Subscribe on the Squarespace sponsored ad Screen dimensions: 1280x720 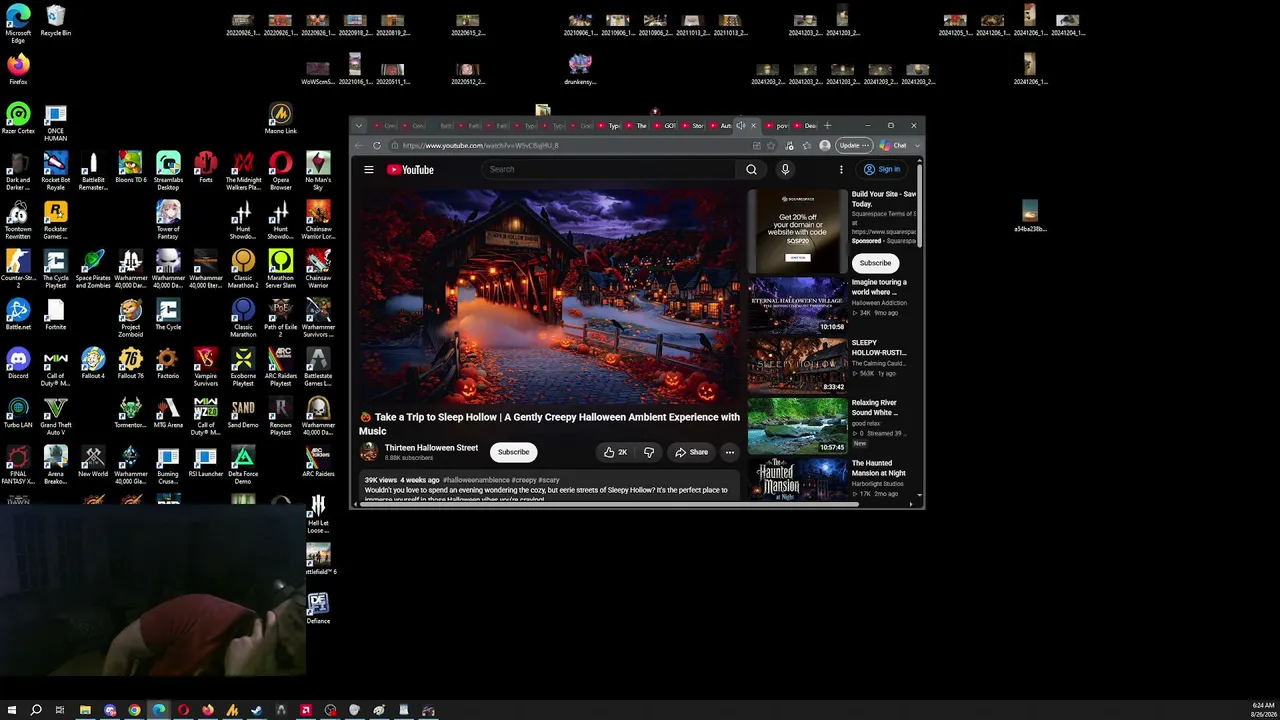(875, 263)
